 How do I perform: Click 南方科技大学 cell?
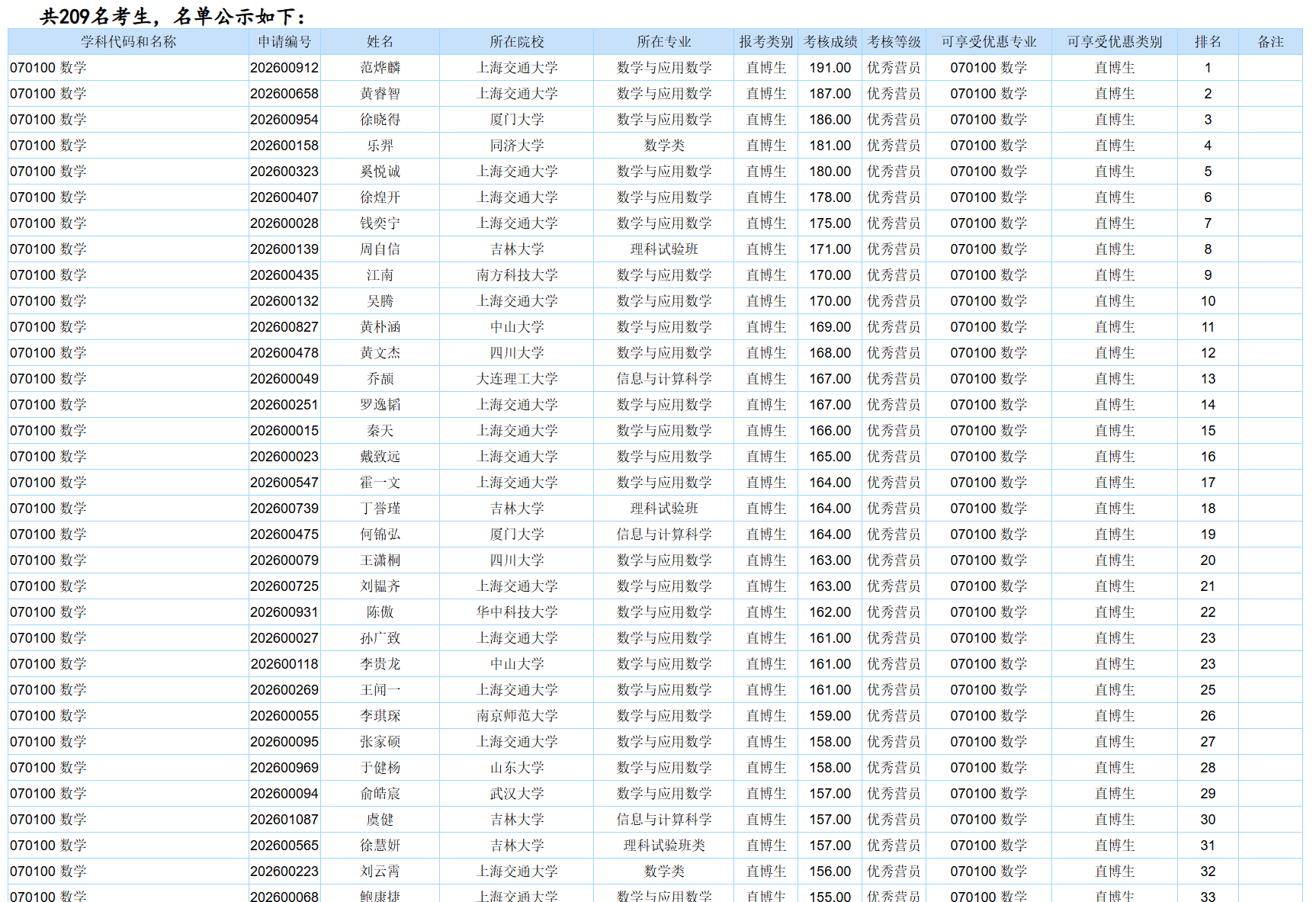click(517, 275)
